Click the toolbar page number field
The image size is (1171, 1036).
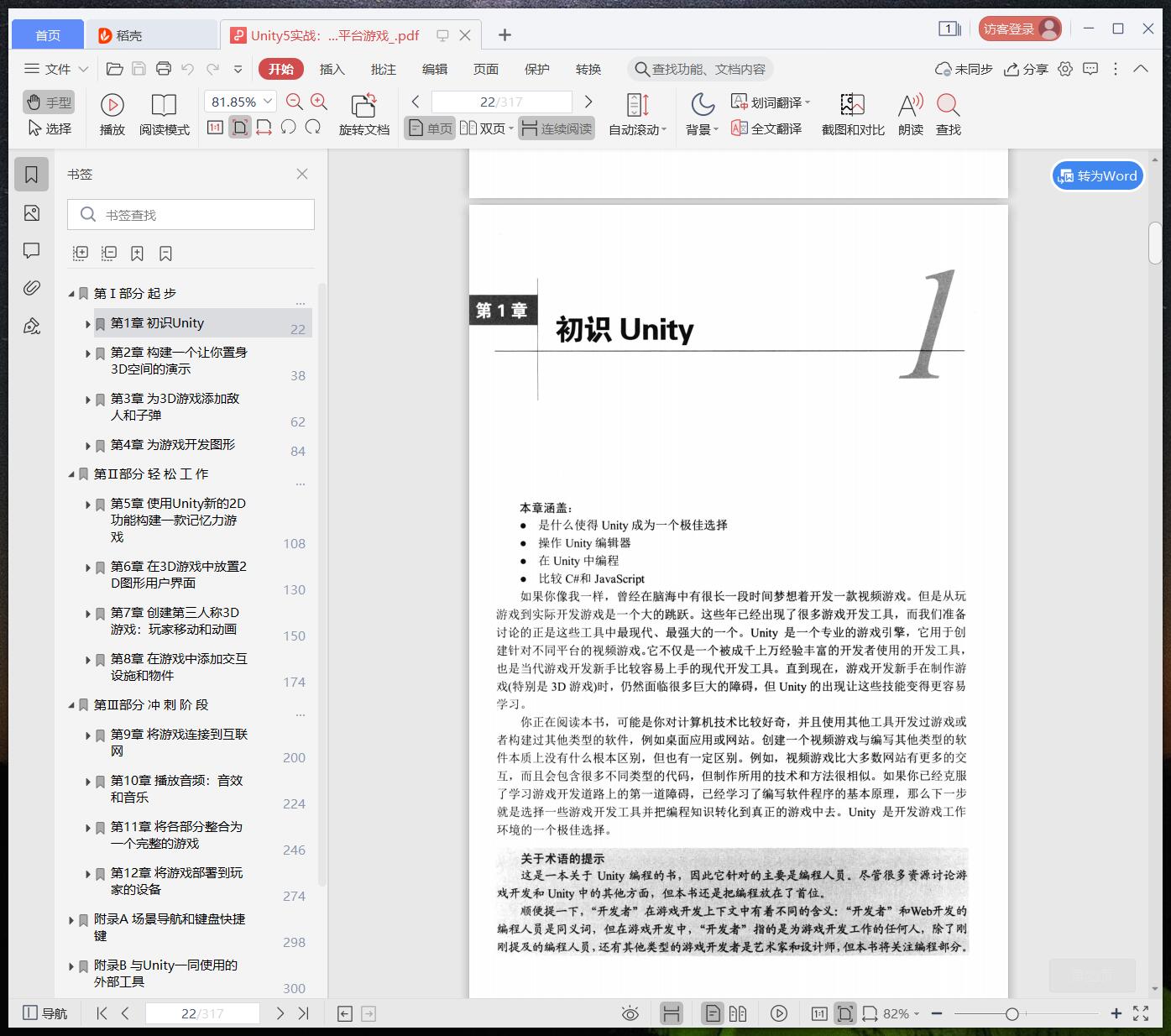[x=502, y=102]
